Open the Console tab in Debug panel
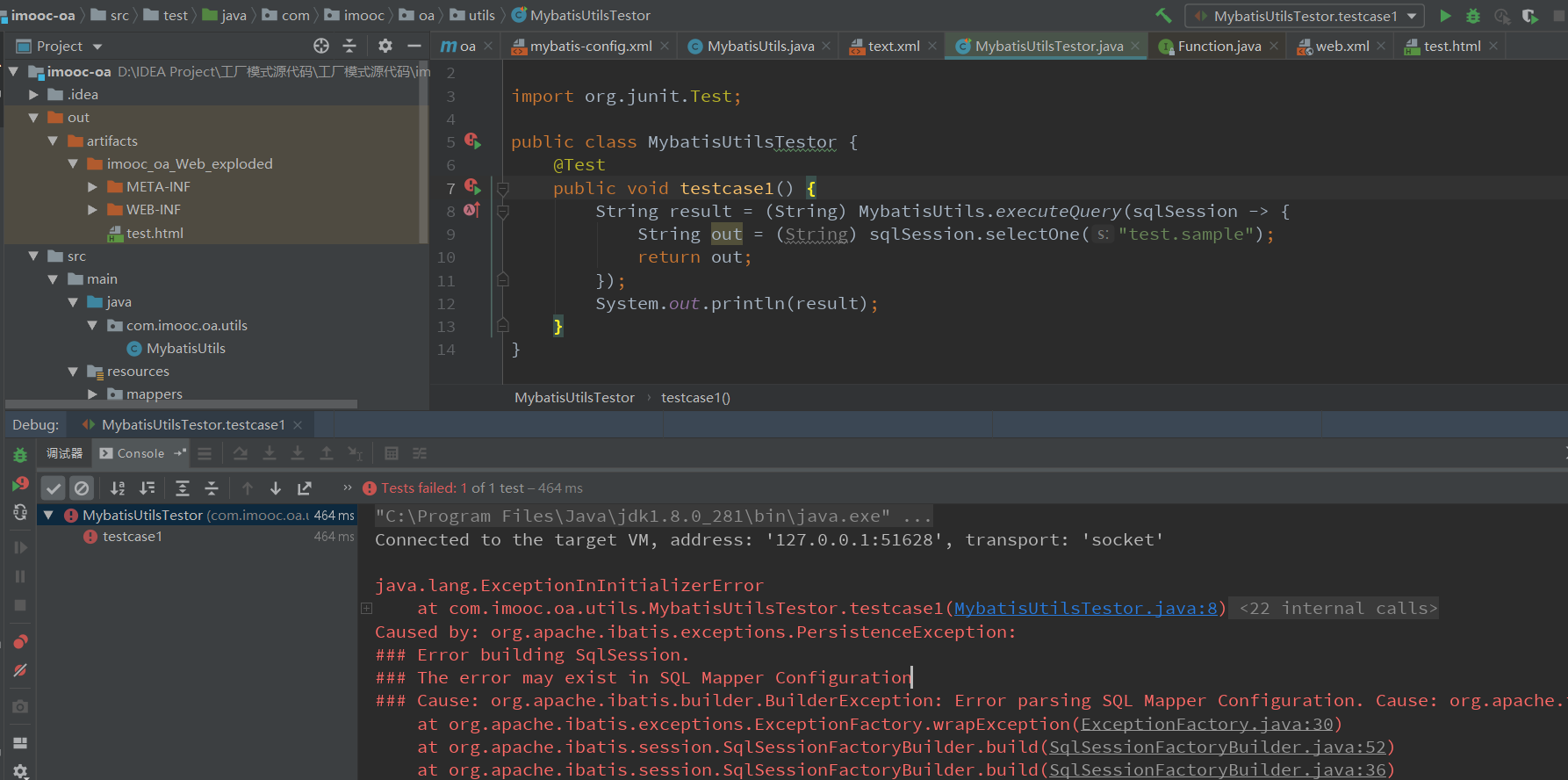Screen dimensions: 1568x780 click(x=140, y=453)
